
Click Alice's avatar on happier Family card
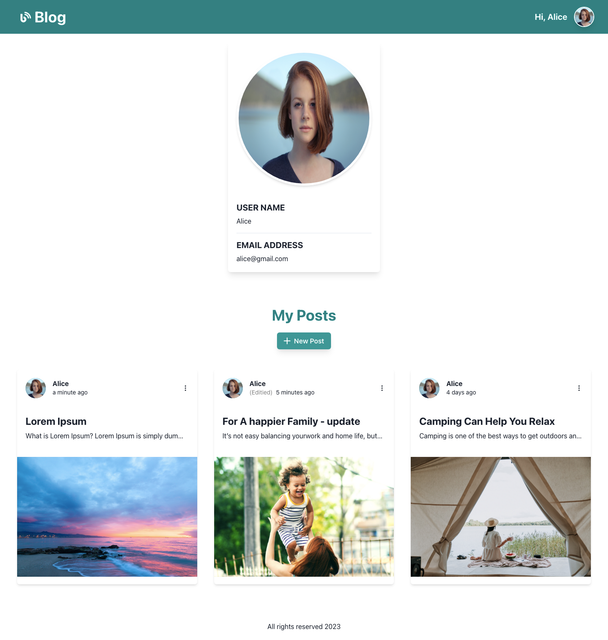click(233, 388)
